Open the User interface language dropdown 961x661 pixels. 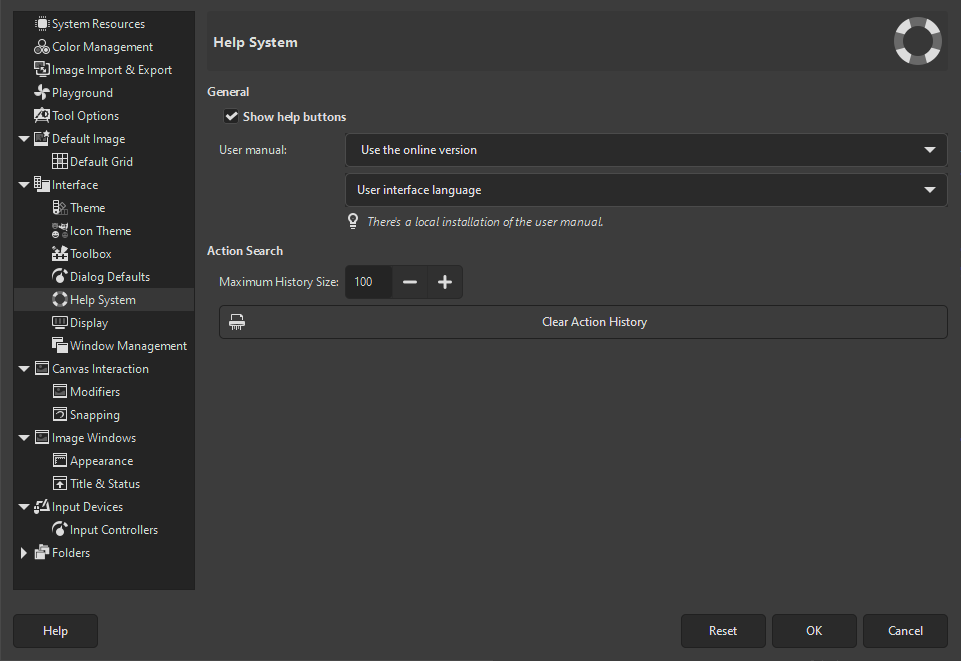tap(646, 190)
